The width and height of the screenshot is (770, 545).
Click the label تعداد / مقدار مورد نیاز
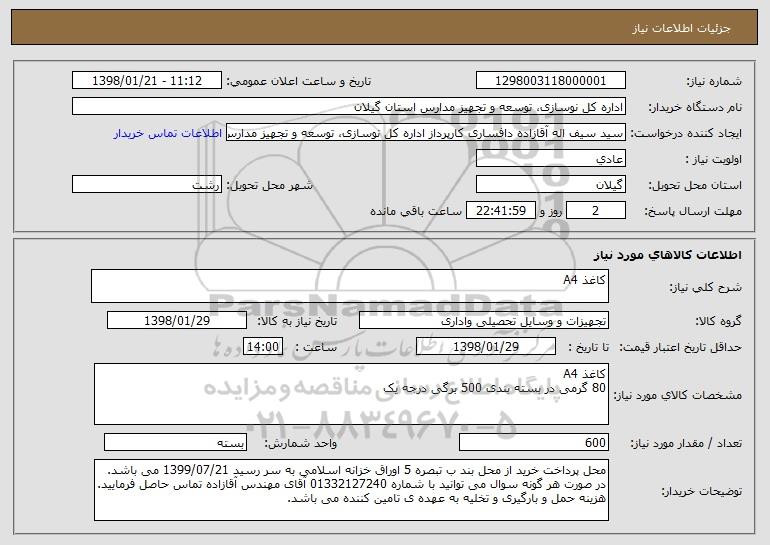tap(686, 443)
